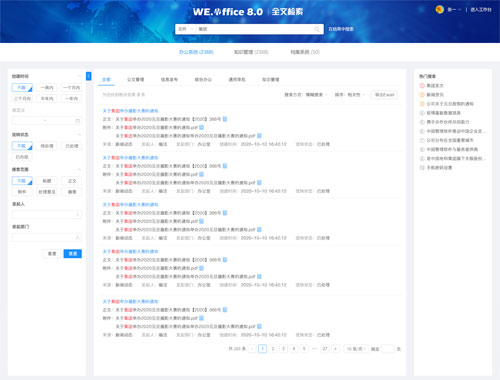The image size is (500, 380).
Task: Click the blue search button in filter panel
Action: pos(73,254)
